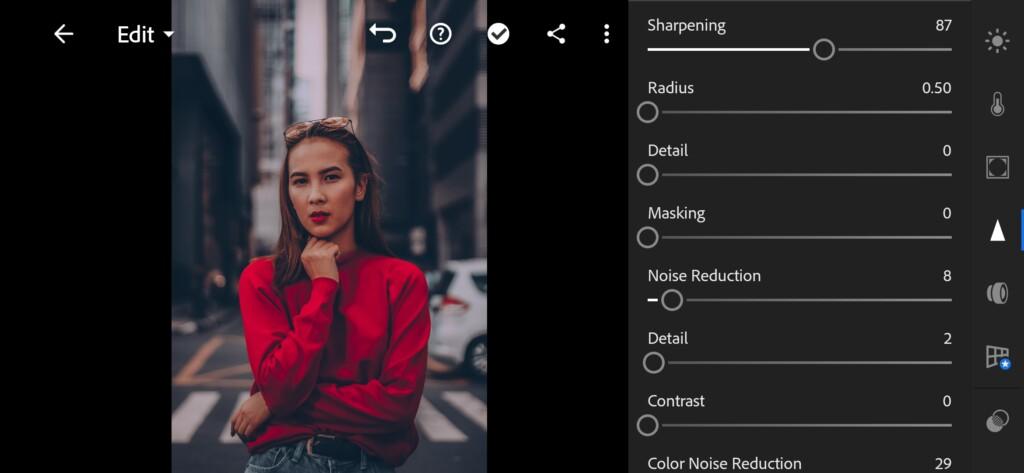The image size is (1024, 473).
Task: Open the Profiles panel via the overlapping circles icon
Action: coord(997,420)
